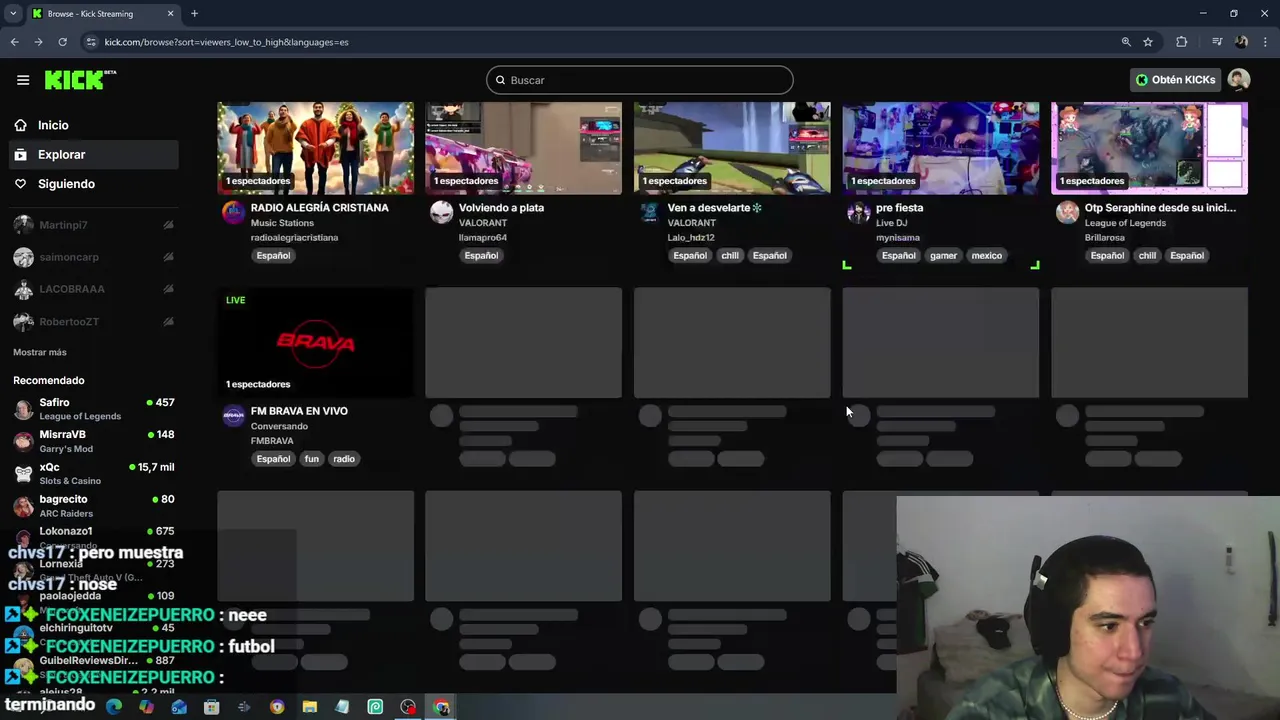Open the FM BRAVA live stream thumbnail
This screenshot has width=1280, height=720.
coord(315,342)
